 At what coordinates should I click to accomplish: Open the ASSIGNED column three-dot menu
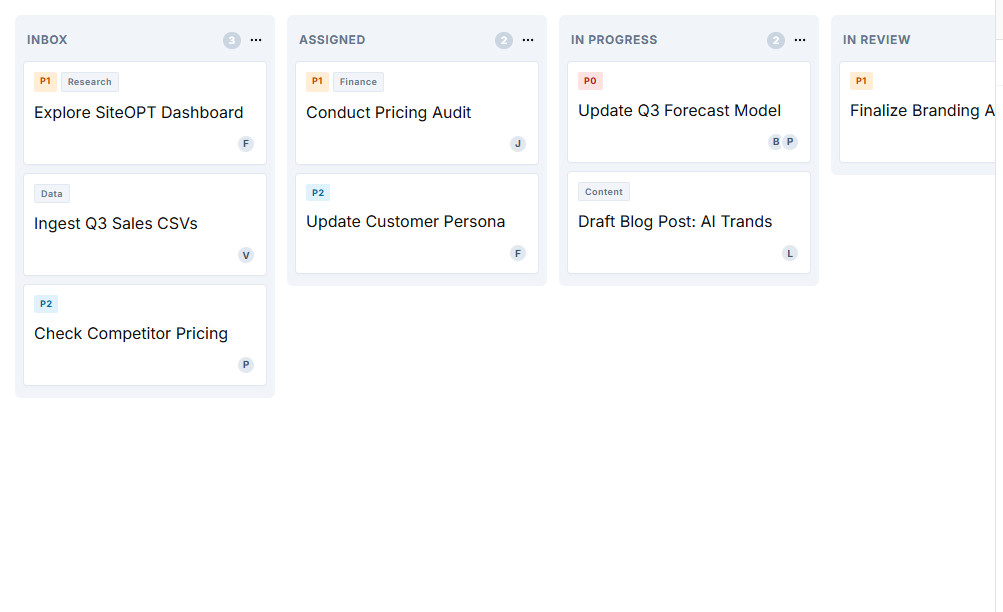tap(528, 40)
